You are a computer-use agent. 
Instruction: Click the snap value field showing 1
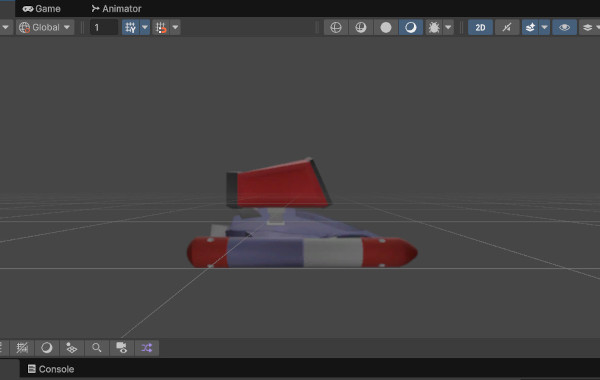pyautogui.click(x=104, y=28)
